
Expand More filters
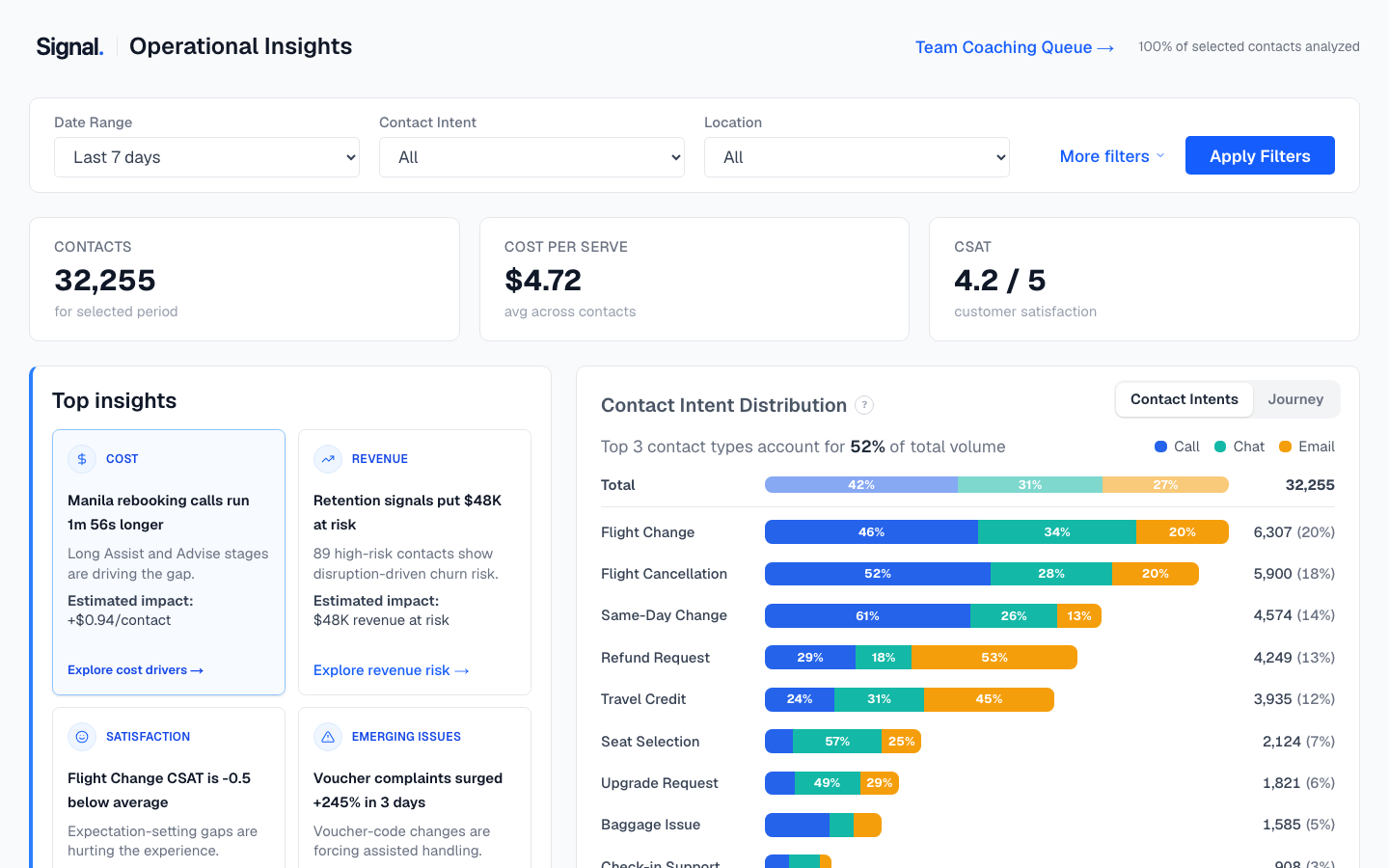pos(1112,156)
